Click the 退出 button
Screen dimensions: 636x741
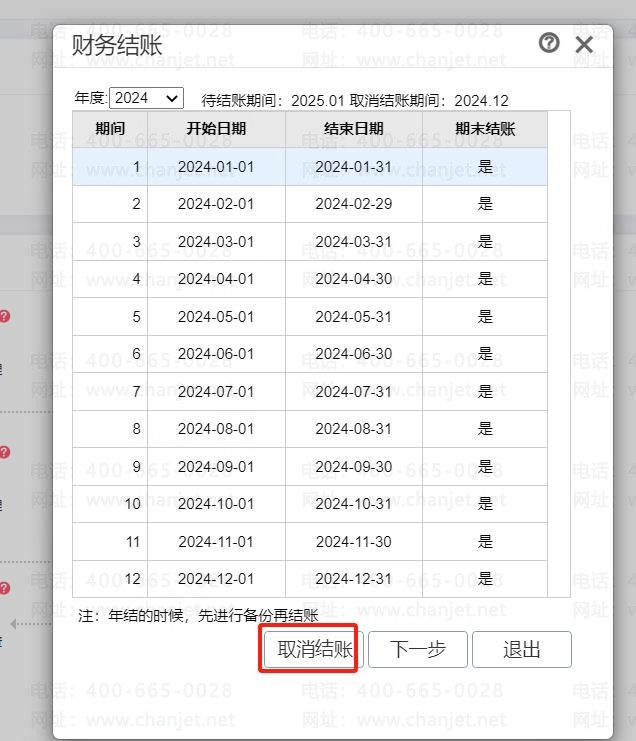coord(522,649)
